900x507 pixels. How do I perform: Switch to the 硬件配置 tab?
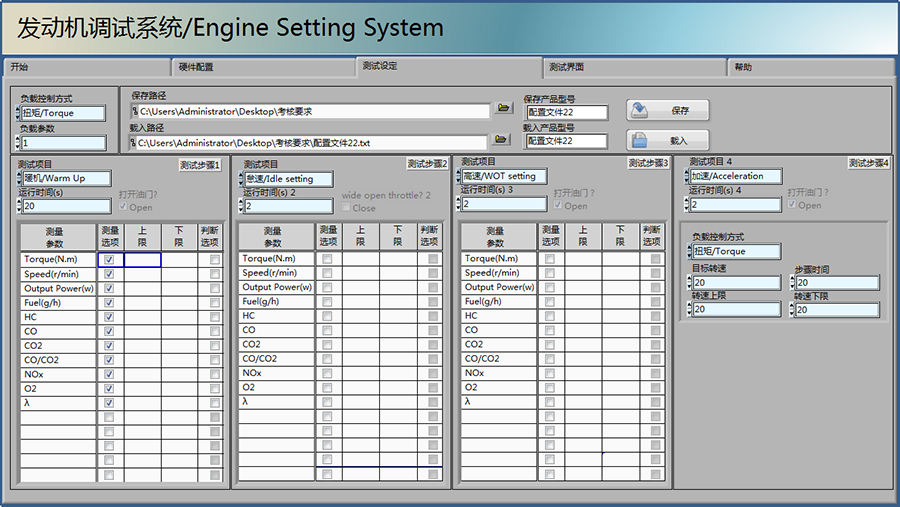(x=262, y=67)
